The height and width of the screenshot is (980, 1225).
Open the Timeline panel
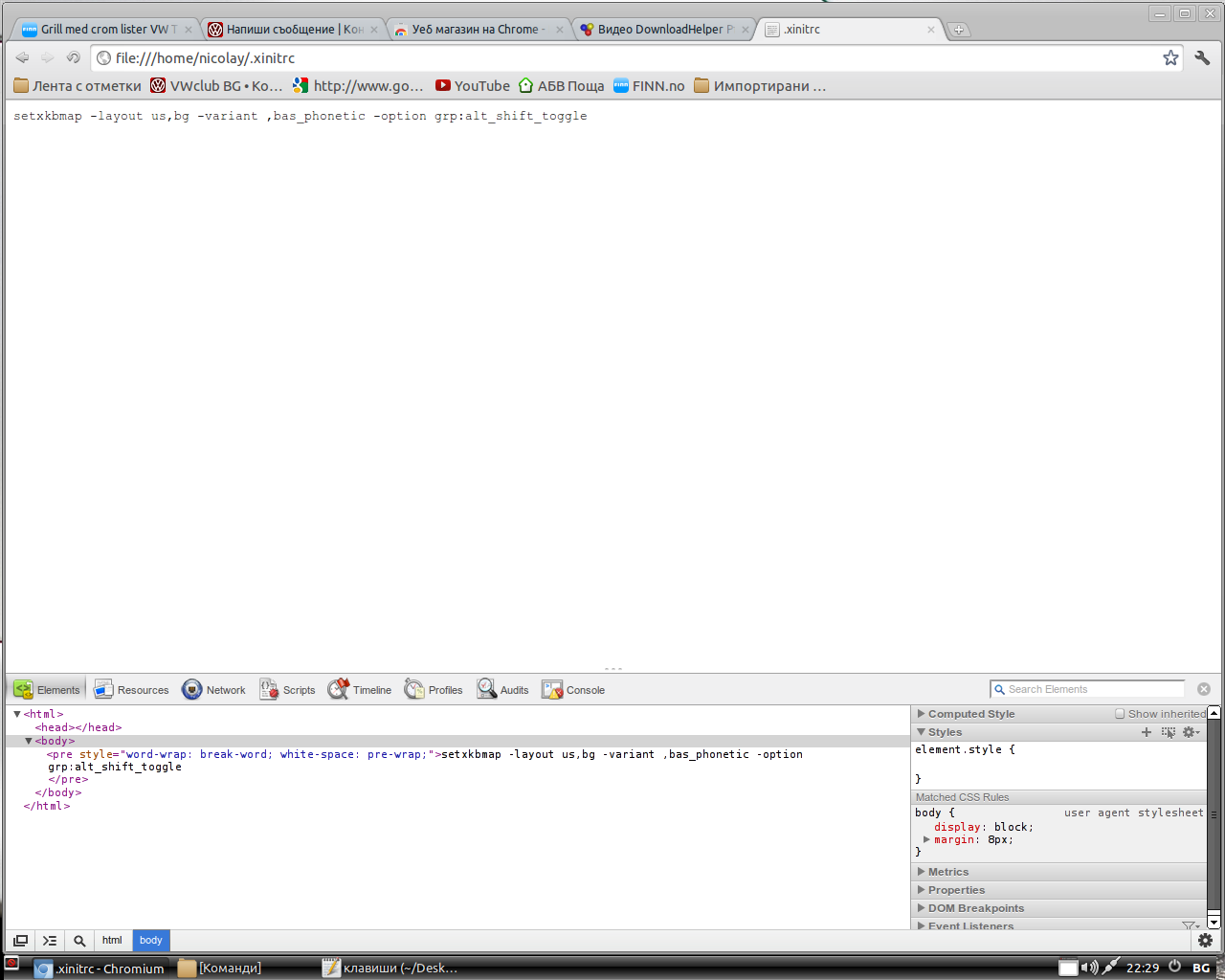[360, 690]
